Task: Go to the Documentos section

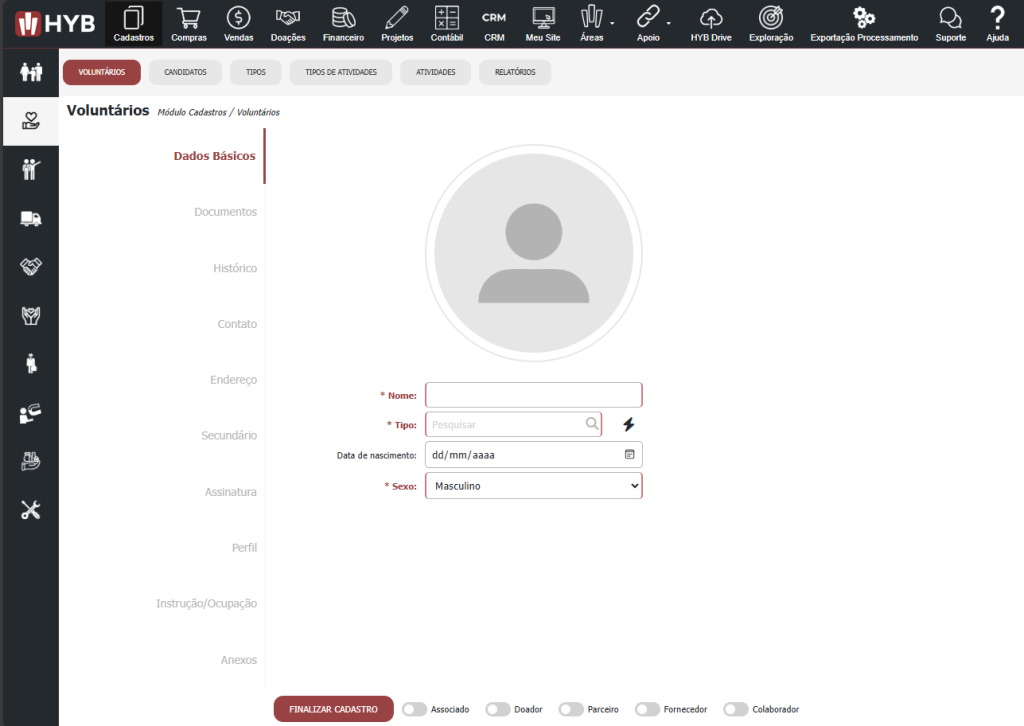Action: 225,212
